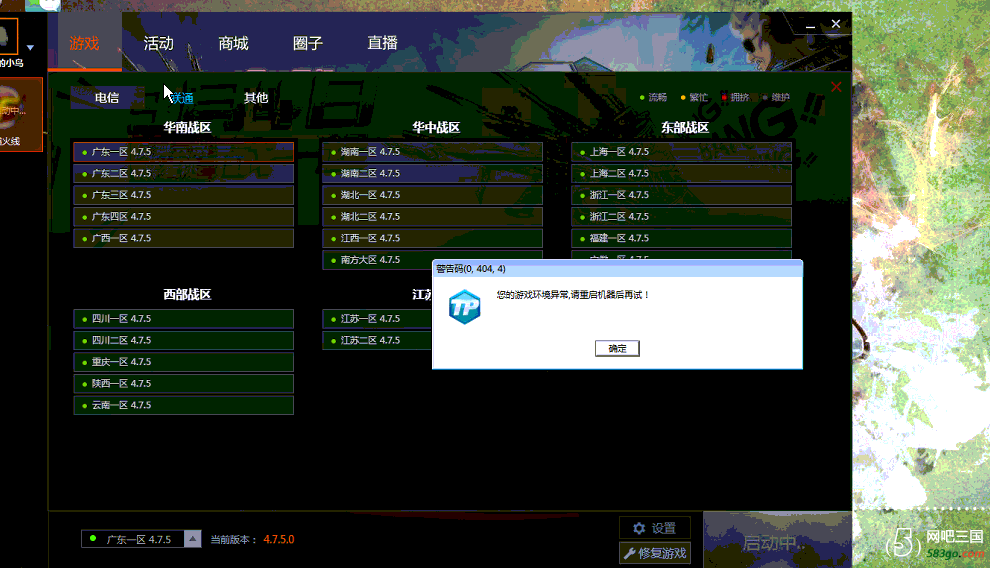
Task: Switch to the 直播 tab
Action: pyautogui.click(x=383, y=43)
